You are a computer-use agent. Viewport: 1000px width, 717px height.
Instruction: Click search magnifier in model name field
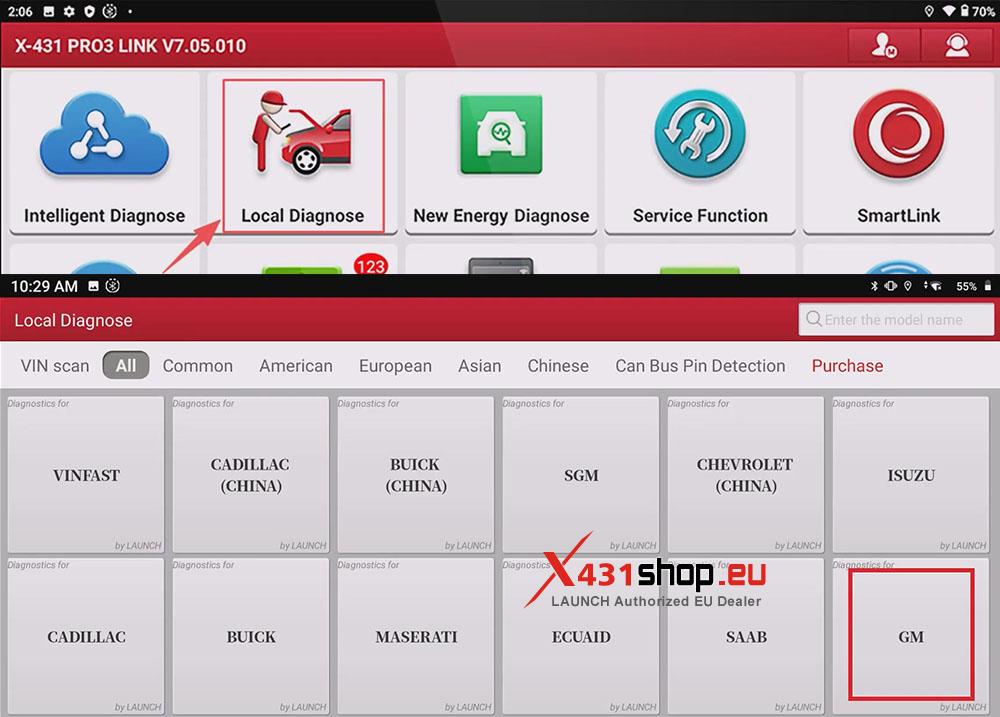[x=813, y=318]
